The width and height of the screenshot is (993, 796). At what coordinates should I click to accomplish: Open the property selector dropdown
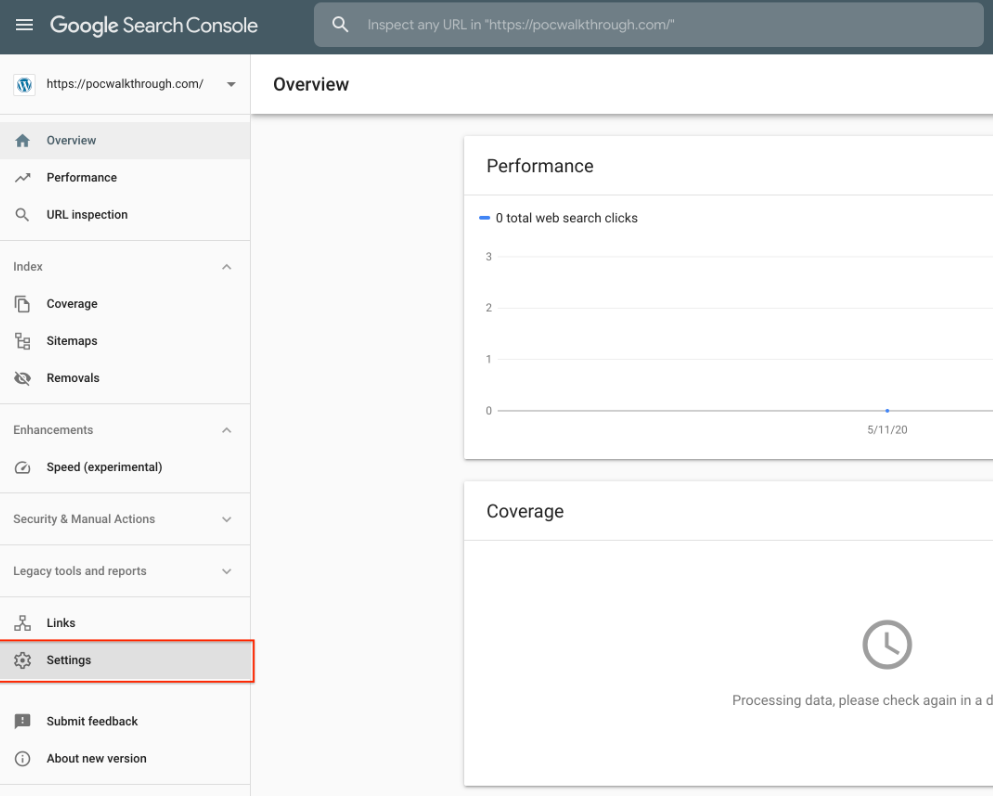231,85
